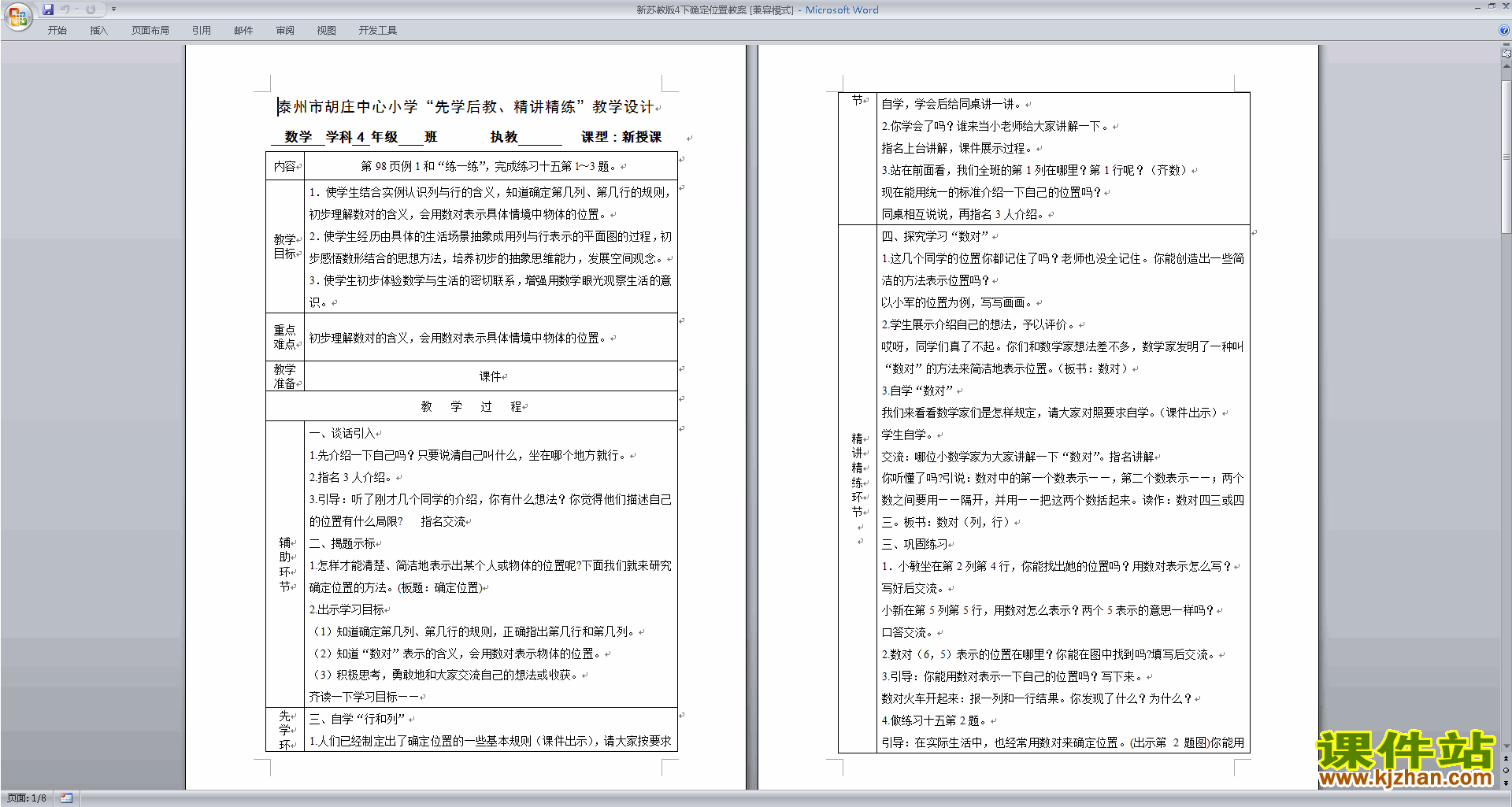Screen dimensions: 1512x807
Task: Click the 3.自学“数对” line
Action: [917, 391]
